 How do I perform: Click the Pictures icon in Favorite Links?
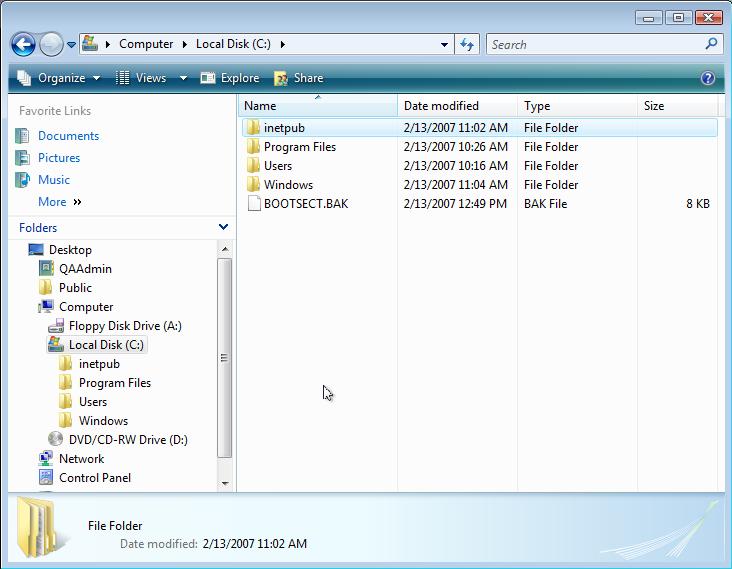(x=22, y=158)
